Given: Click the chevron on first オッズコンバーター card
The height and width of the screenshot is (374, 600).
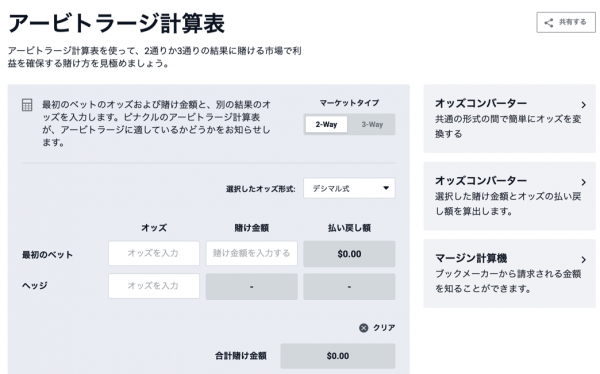Looking at the screenshot, I should click(584, 105).
